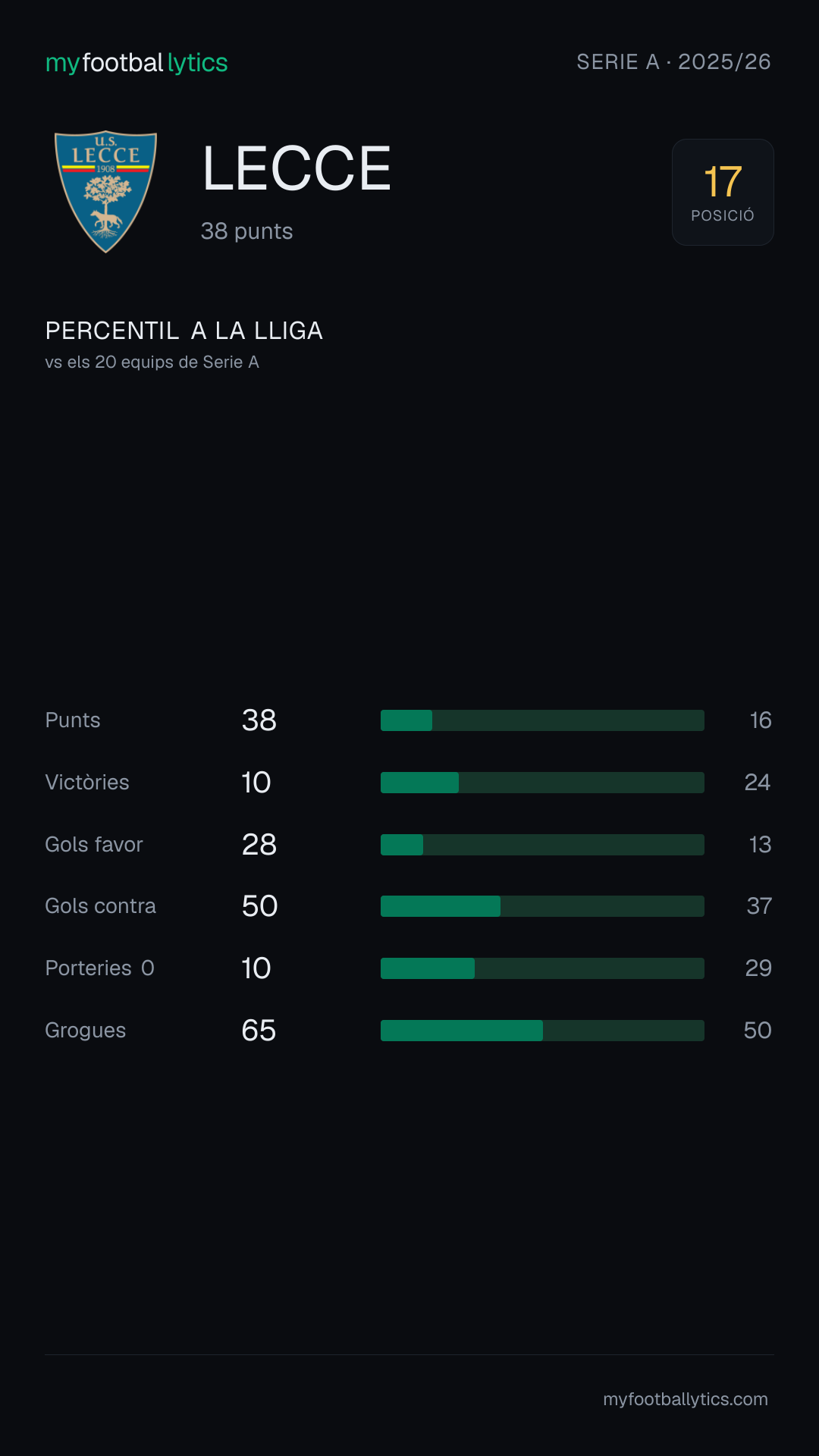Select the Gols contra stat label
Viewport: 819px width, 1456px height.
point(101,906)
